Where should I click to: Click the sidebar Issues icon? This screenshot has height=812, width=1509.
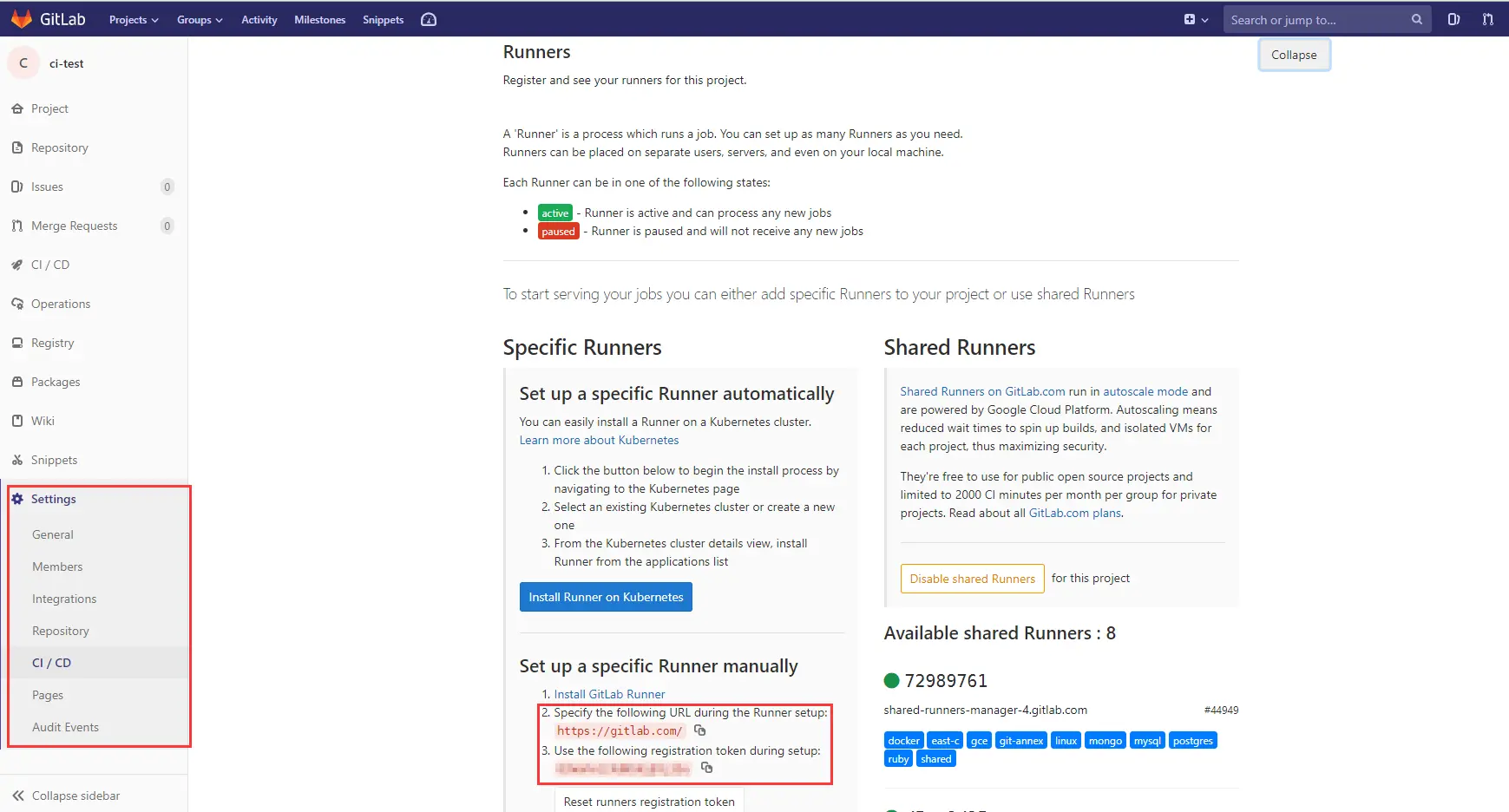tap(17, 187)
